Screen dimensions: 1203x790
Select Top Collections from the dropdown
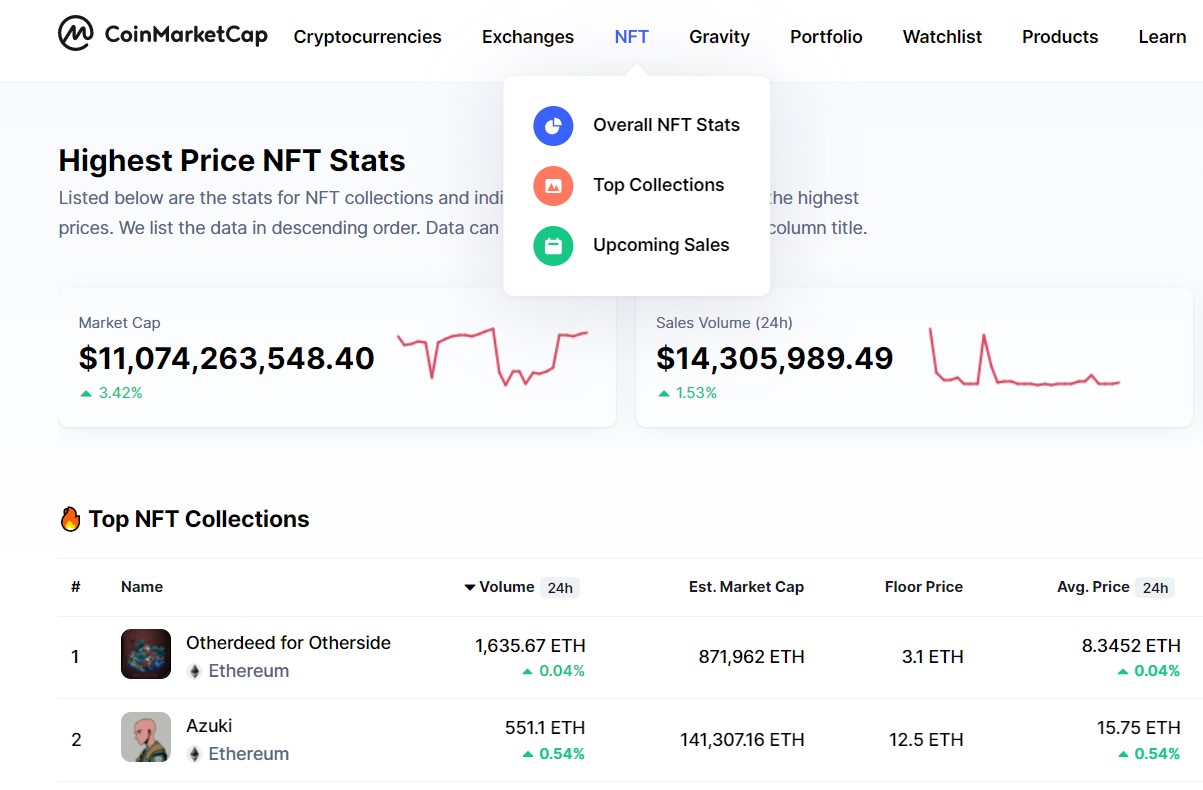click(658, 185)
